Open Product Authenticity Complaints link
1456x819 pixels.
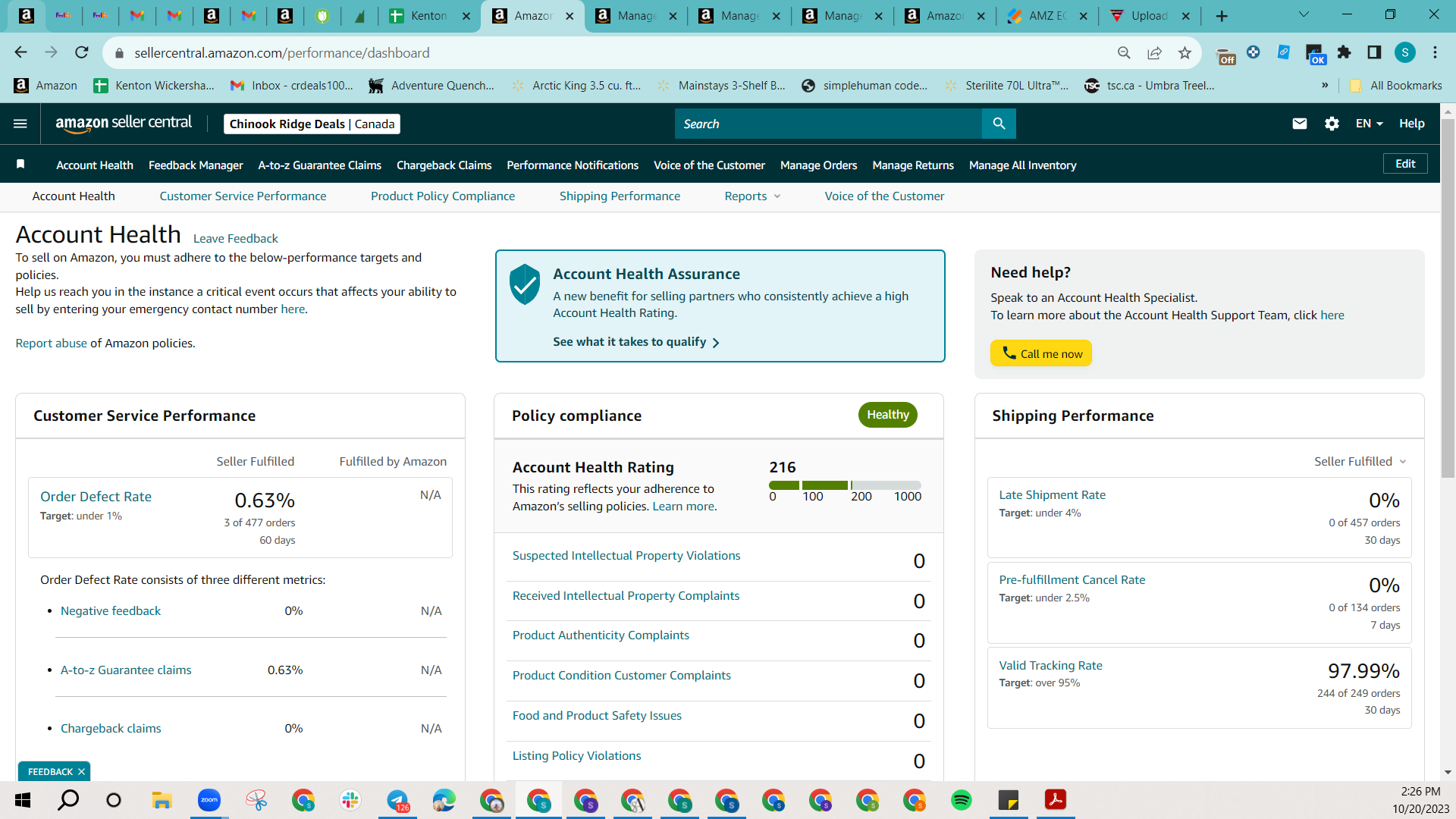tap(601, 635)
